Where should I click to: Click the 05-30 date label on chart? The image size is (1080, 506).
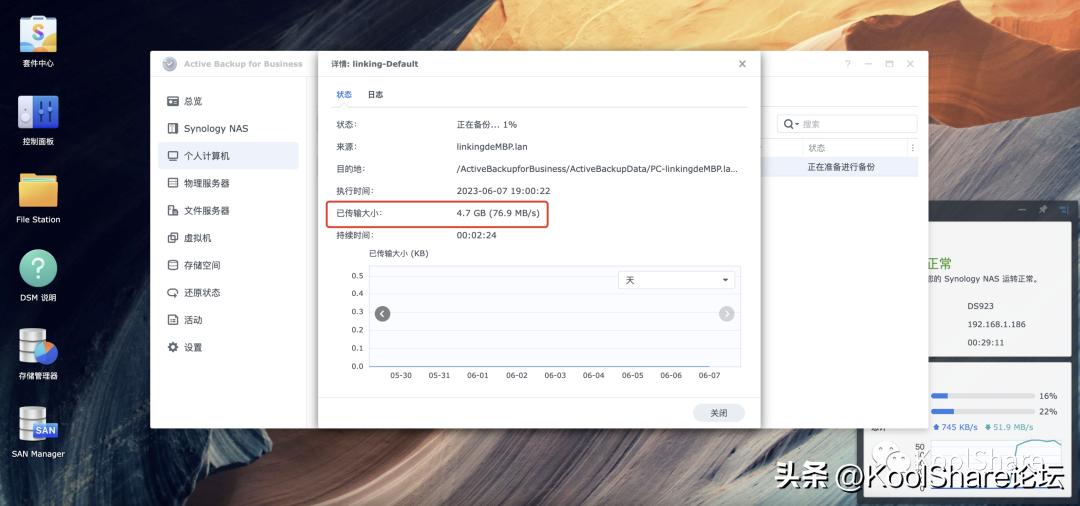pos(401,375)
